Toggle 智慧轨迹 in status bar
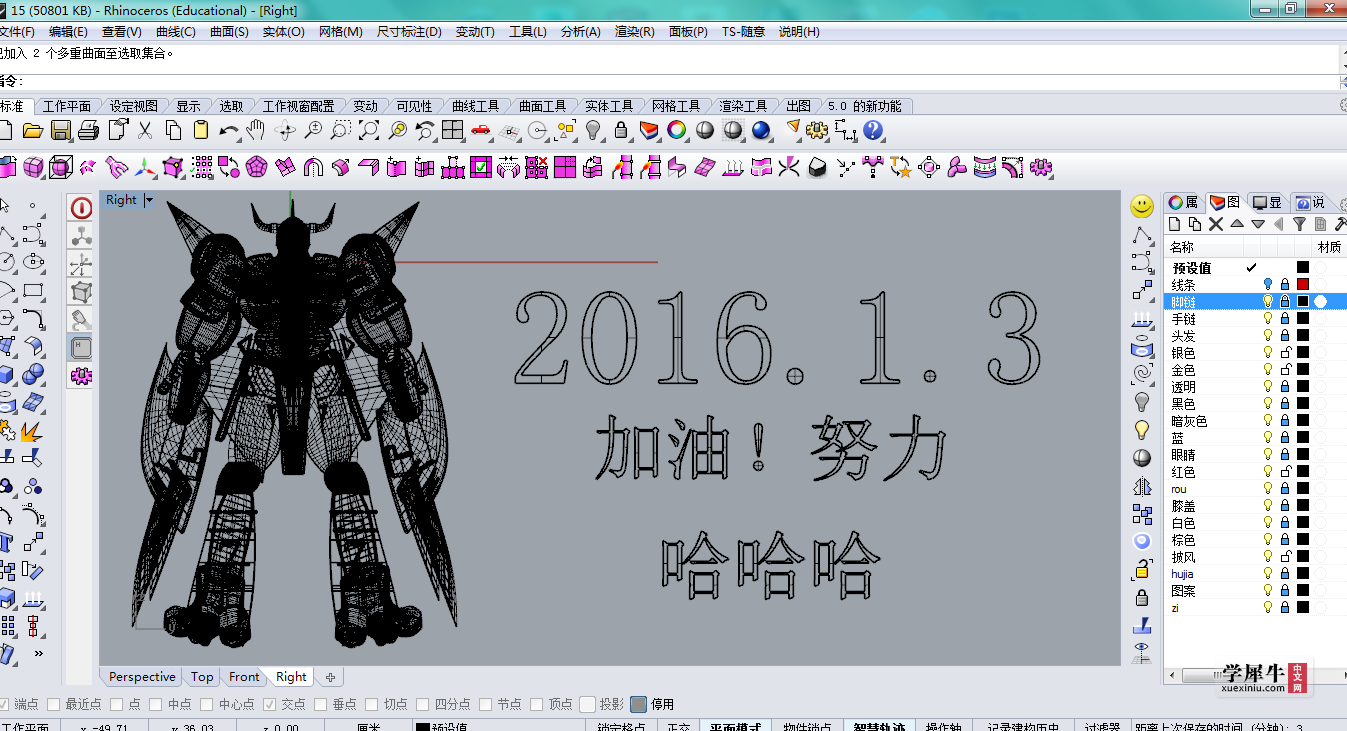This screenshot has width=1347, height=731. coord(881,727)
